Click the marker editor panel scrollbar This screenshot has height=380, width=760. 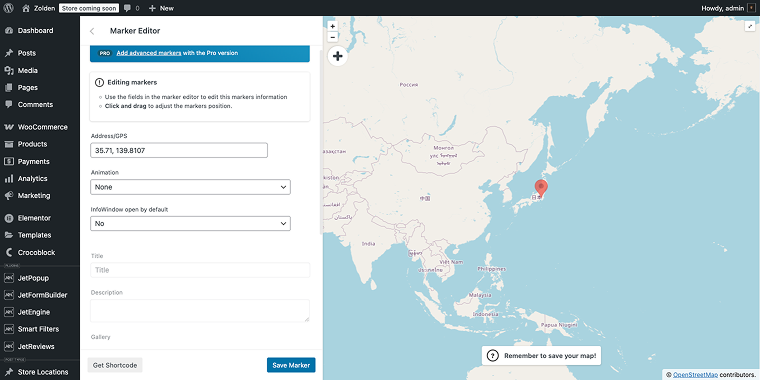(320, 141)
